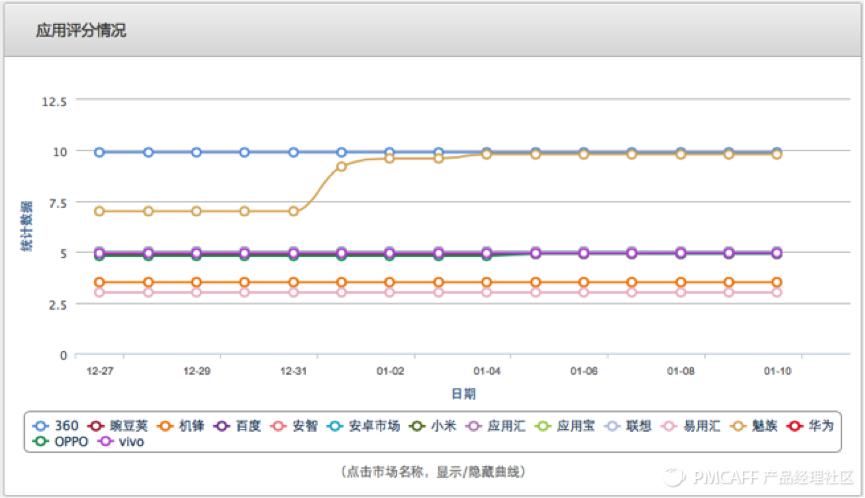Screen dimensions: 865x498
Task: Click the 小米 legend entry
Action: coord(435,425)
